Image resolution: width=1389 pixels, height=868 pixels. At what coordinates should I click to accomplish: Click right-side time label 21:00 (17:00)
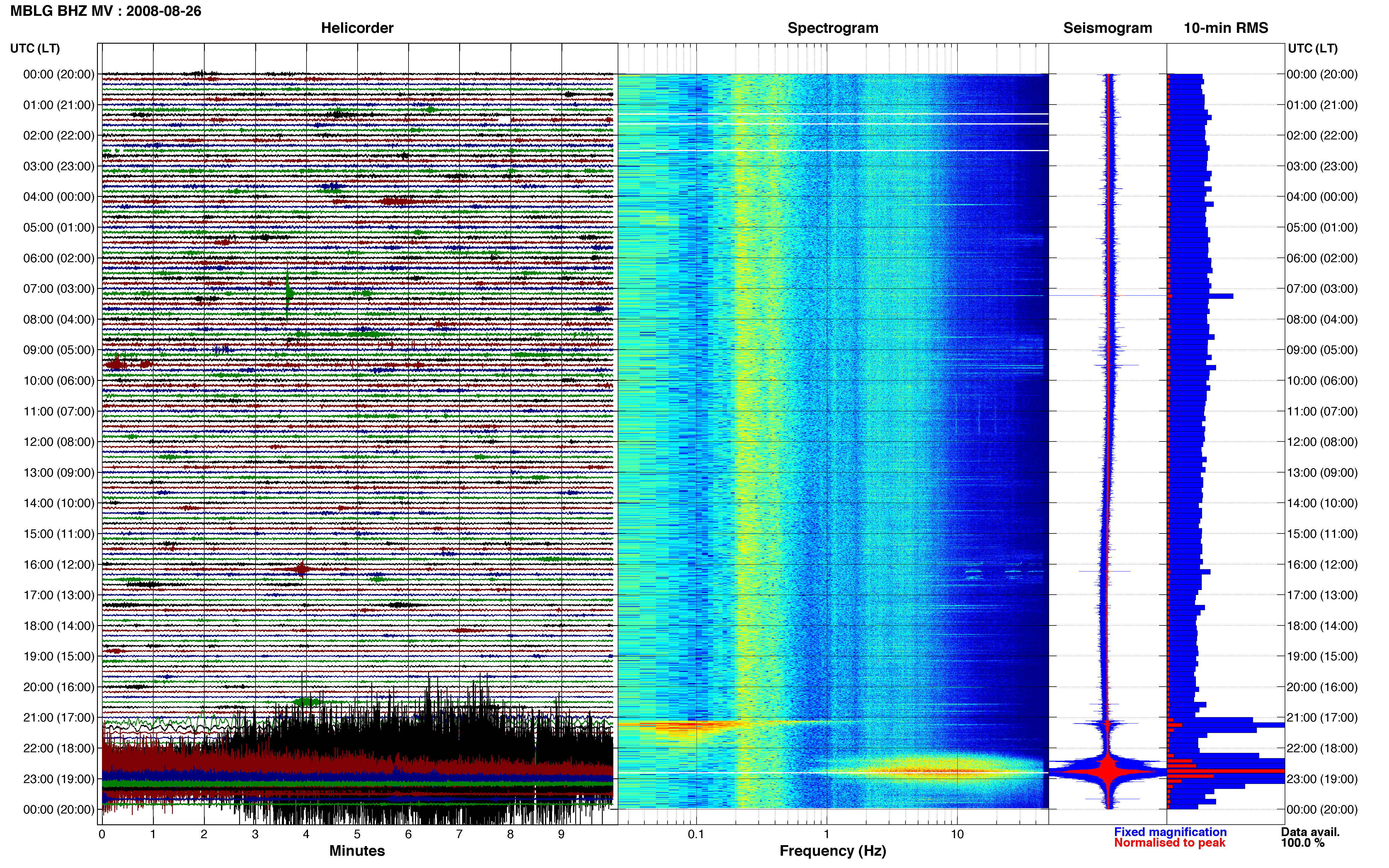(x=1322, y=718)
